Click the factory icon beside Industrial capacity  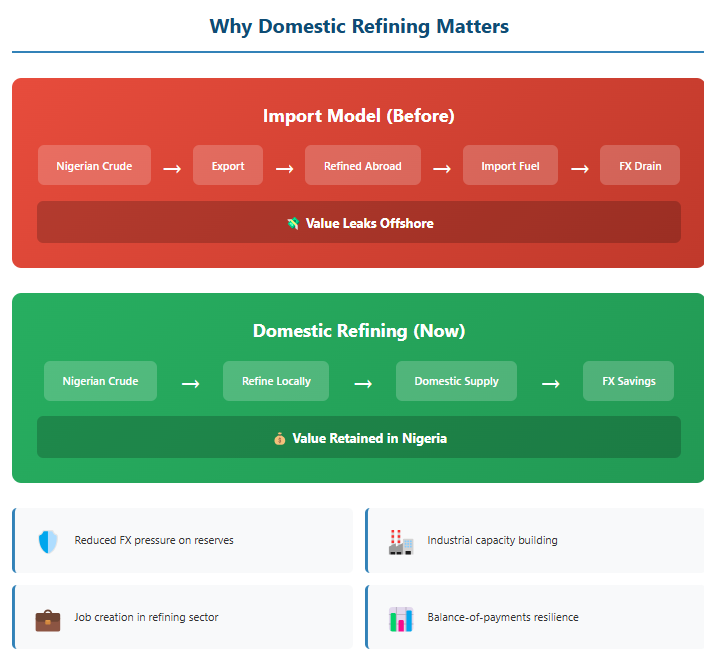tap(401, 541)
